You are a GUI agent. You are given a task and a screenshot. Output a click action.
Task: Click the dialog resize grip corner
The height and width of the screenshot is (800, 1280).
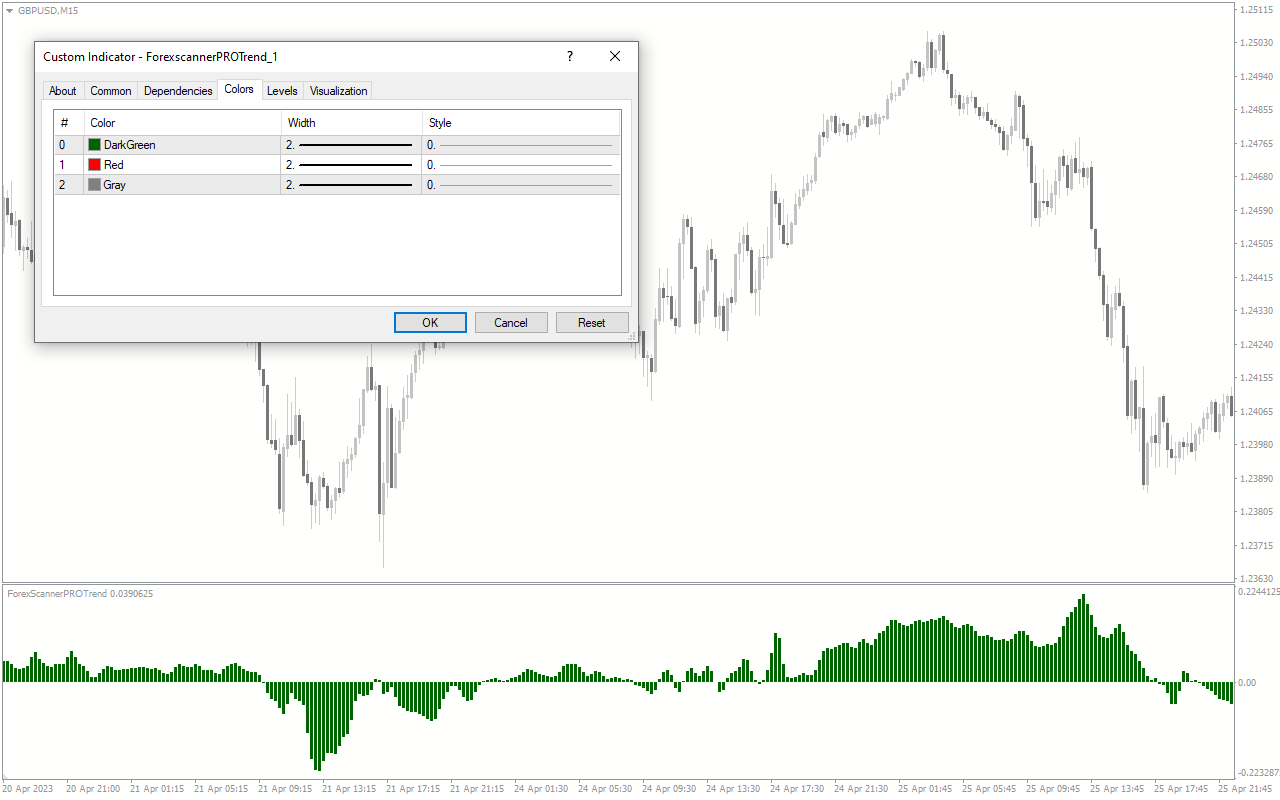(632, 337)
